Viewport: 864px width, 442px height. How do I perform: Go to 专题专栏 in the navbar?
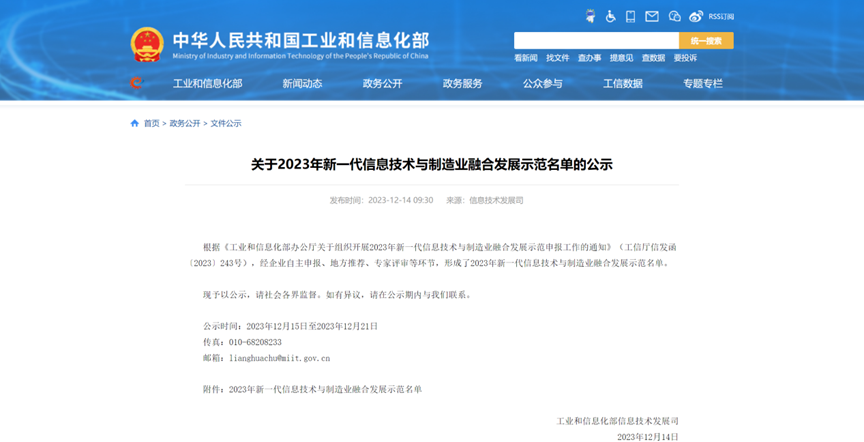coord(702,84)
